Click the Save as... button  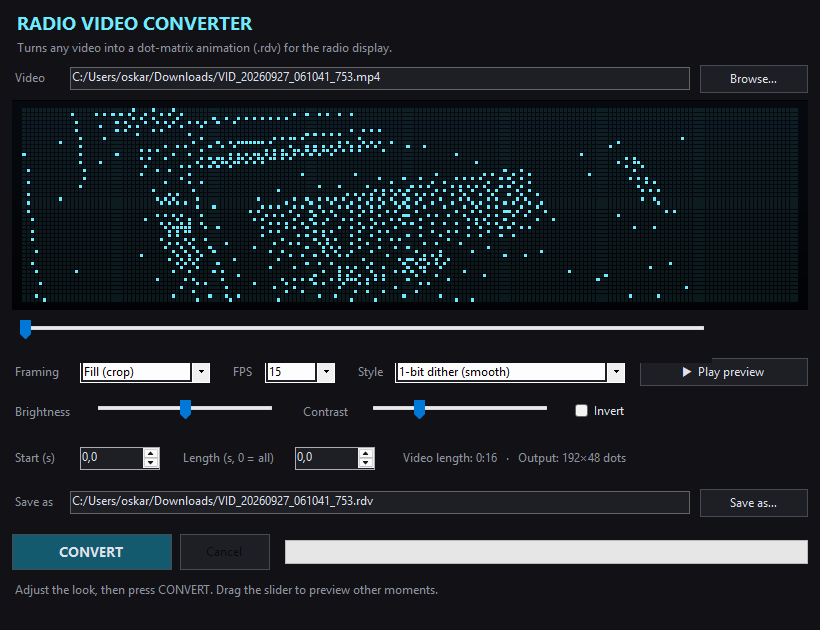point(754,503)
